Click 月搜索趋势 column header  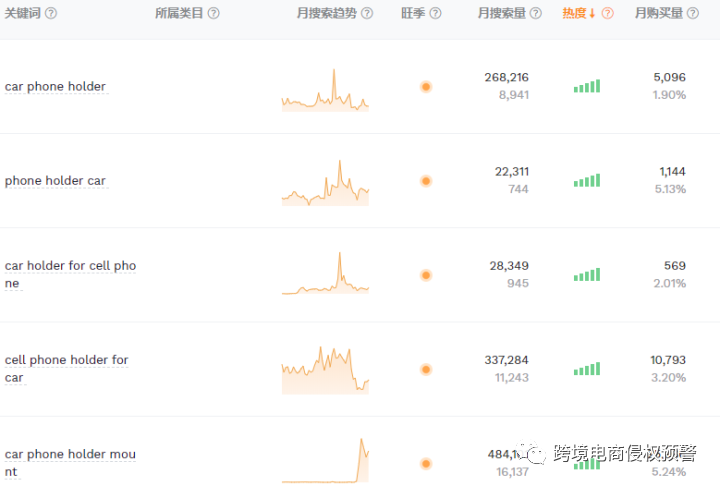click(326, 13)
